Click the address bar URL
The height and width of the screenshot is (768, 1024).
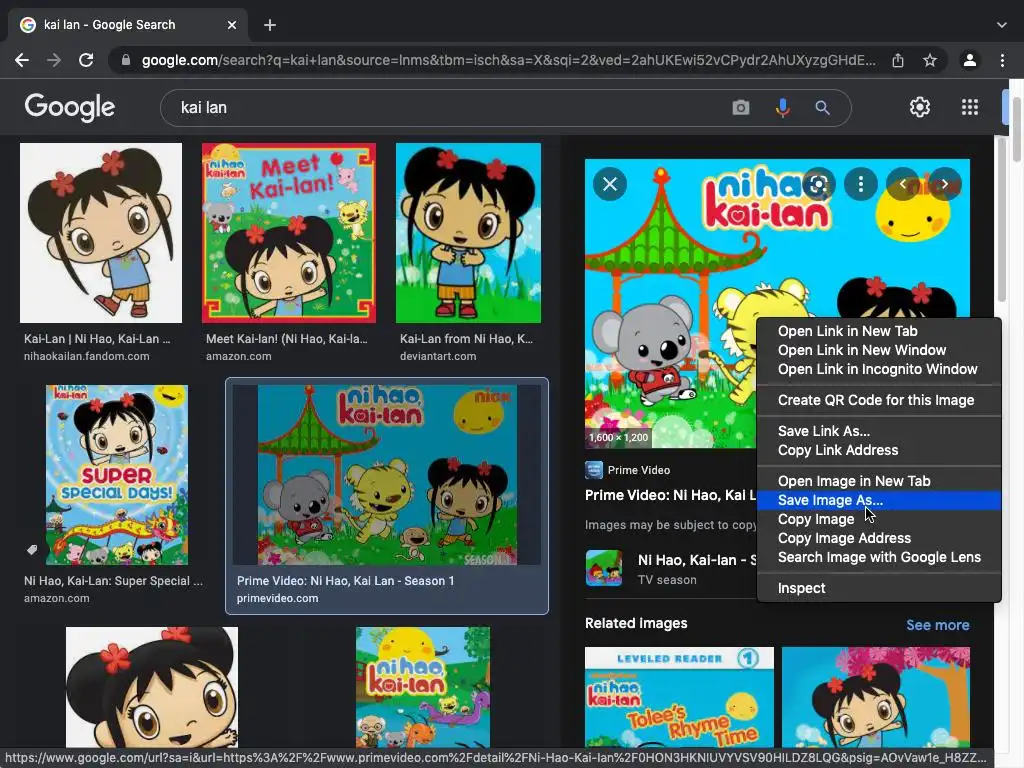pyautogui.click(x=508, y=60)
